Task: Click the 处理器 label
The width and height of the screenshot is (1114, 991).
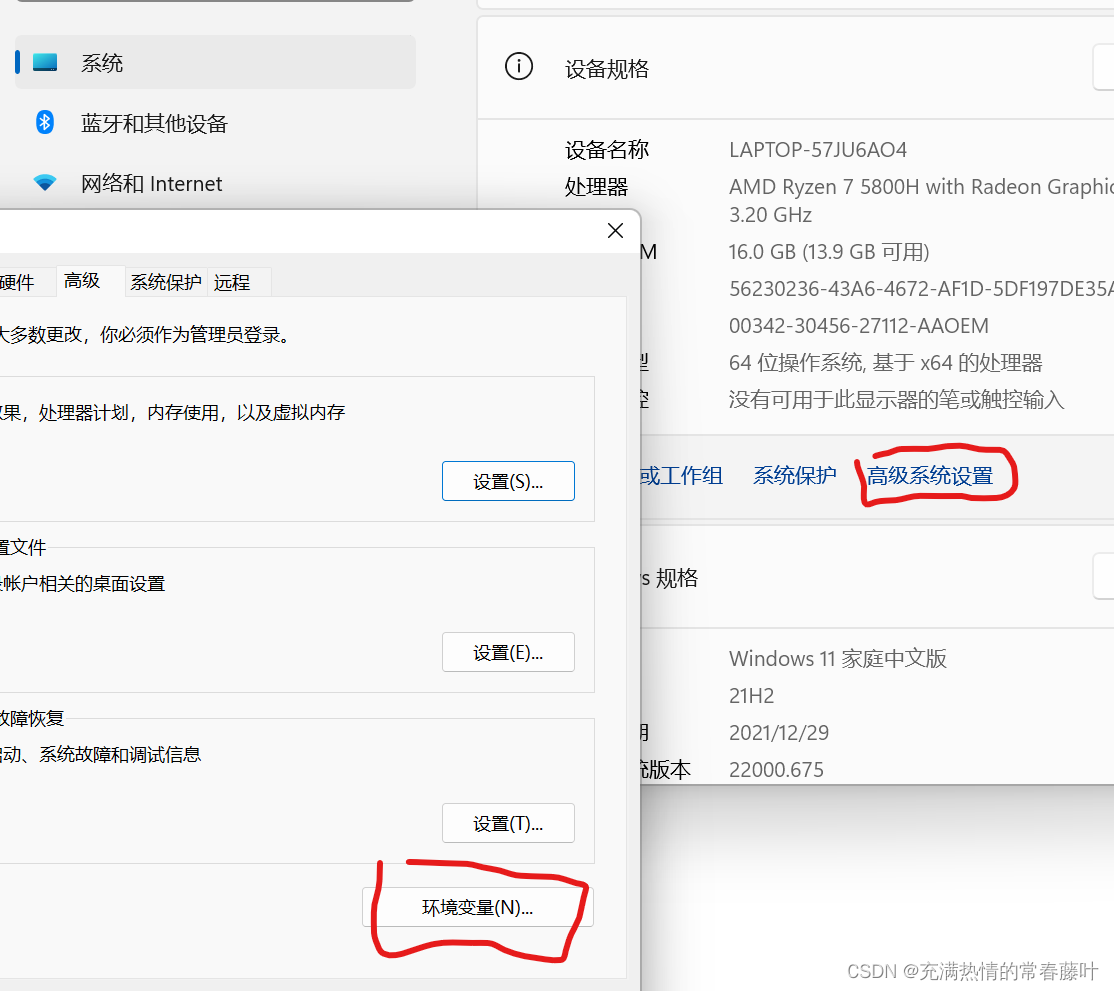Action: 596,187
